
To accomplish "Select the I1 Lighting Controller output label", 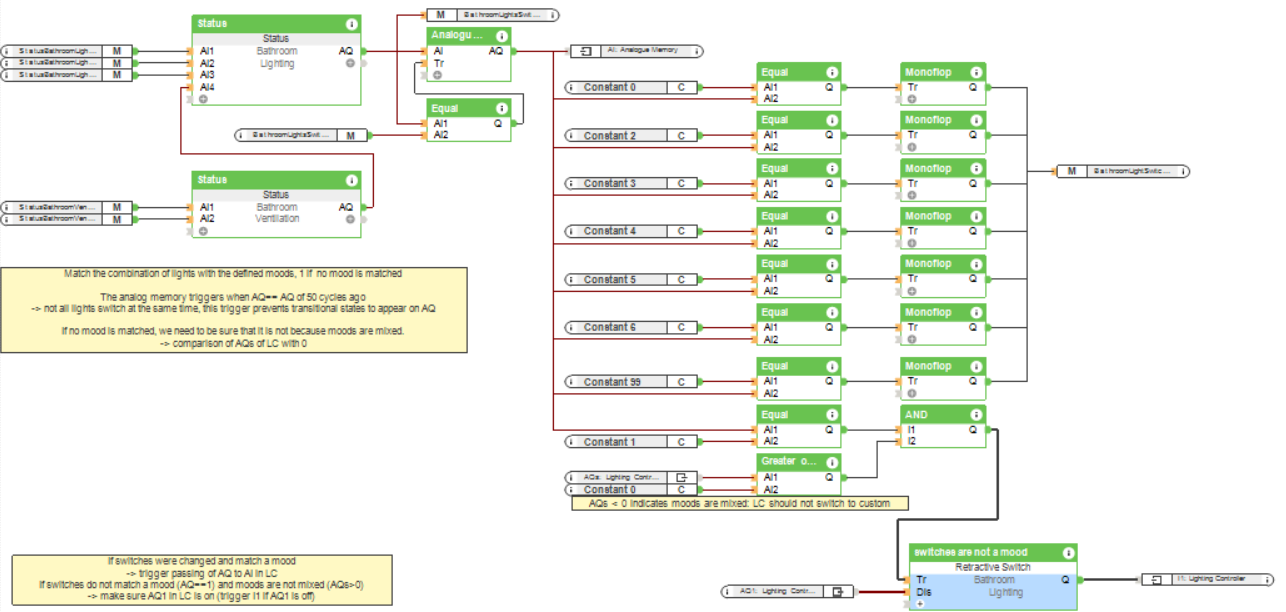I will point(1213,577).
